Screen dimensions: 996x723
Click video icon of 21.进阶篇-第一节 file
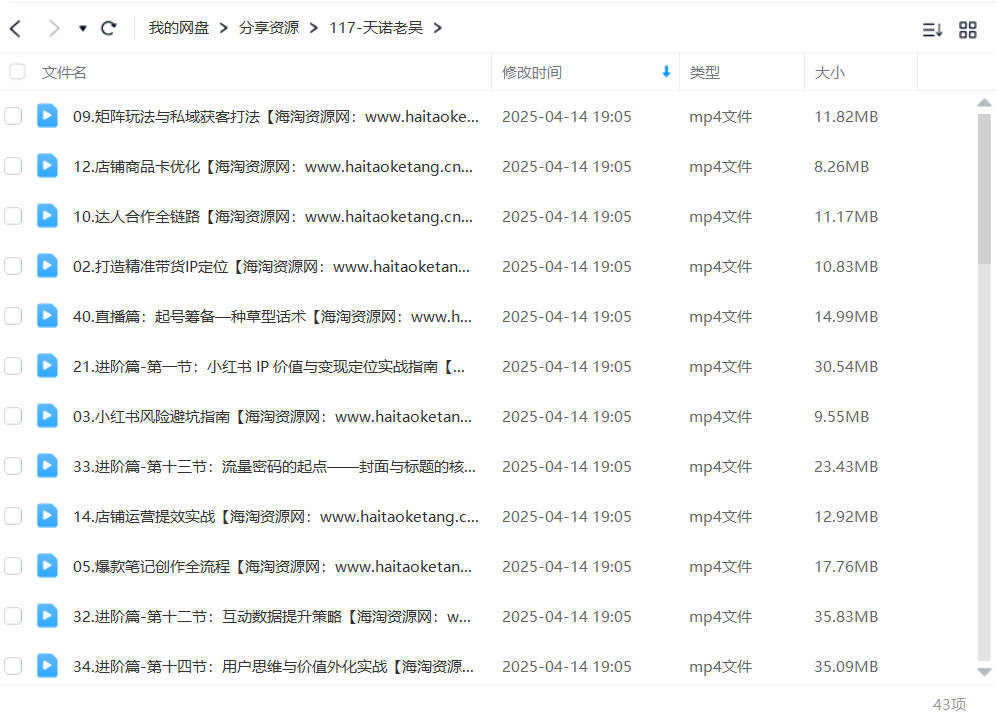point(47,365)
